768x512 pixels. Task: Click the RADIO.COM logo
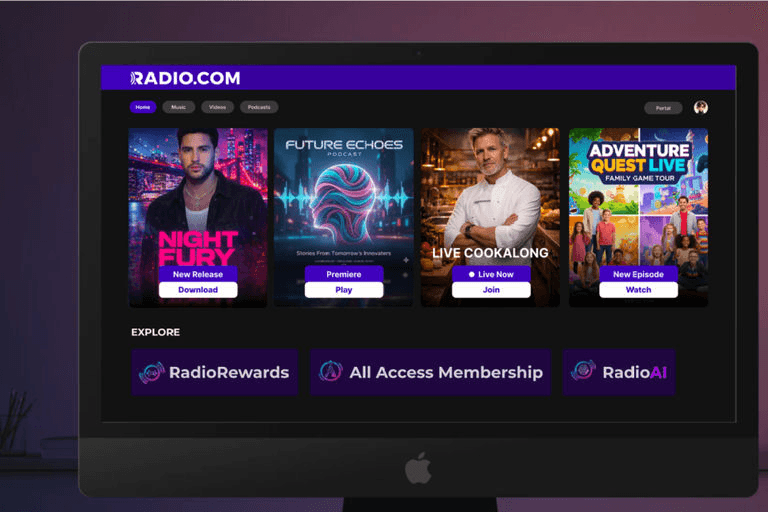click(x=185, y=78)
